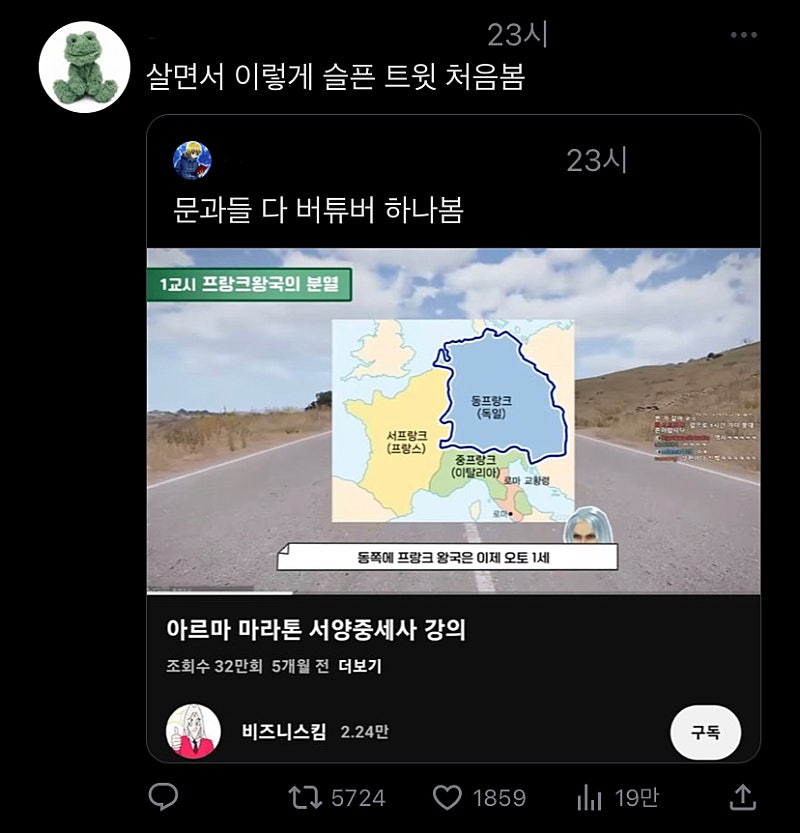Open the three-dot more options menu
Screen dimensions: 800x833
click(x=744, y=35)
